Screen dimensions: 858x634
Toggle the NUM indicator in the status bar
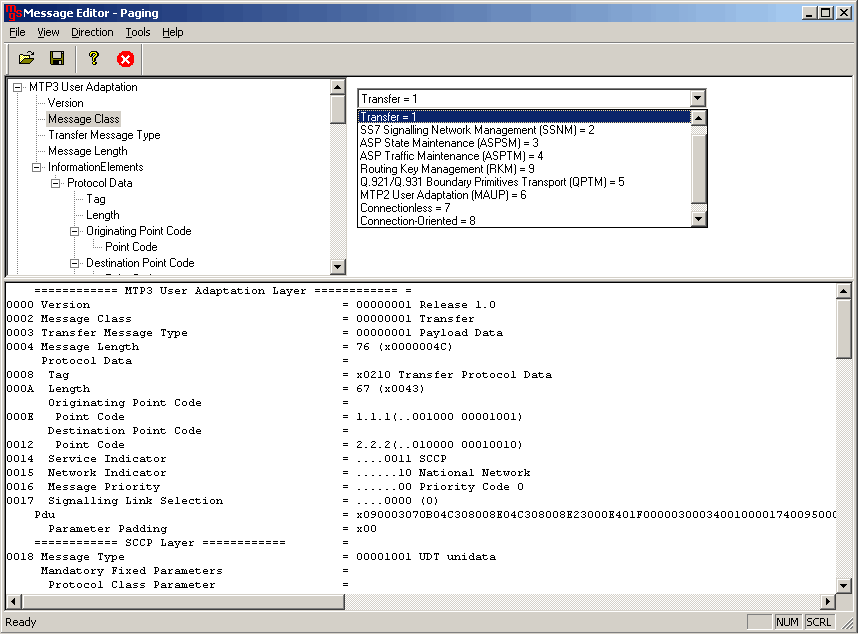[788, 621]
